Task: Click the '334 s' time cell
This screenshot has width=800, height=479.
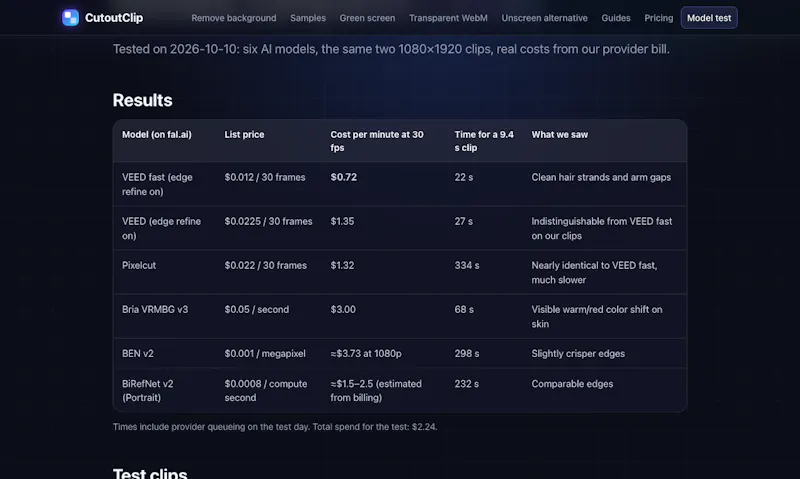Action: pos(467,265)
